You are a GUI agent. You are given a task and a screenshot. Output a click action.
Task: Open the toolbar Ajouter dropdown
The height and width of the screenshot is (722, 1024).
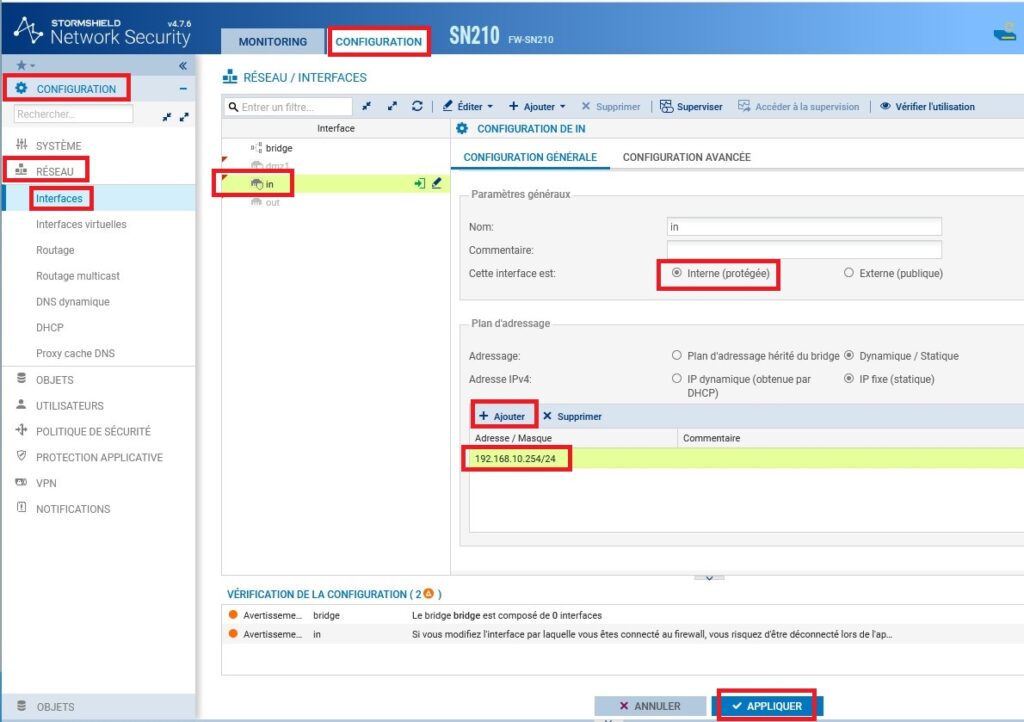(537, 106)
